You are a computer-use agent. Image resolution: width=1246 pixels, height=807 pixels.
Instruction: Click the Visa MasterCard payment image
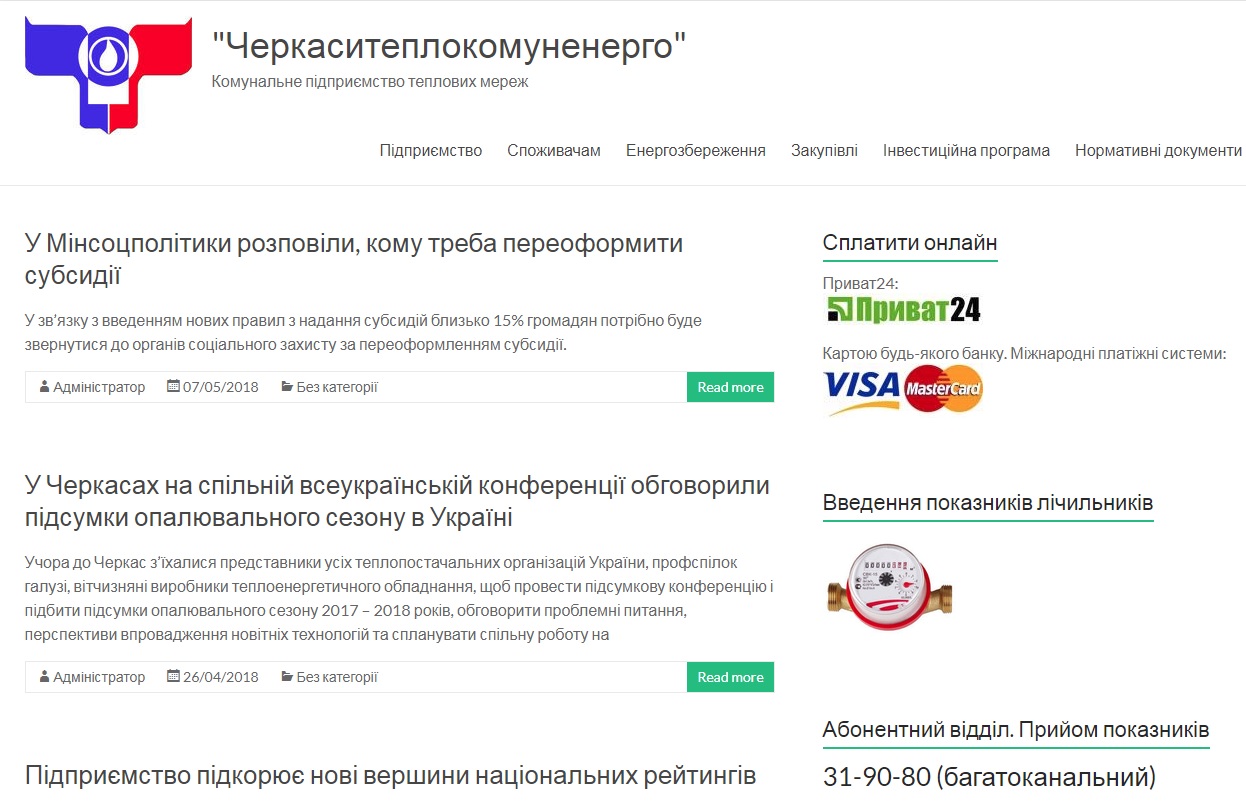point(903,390)
